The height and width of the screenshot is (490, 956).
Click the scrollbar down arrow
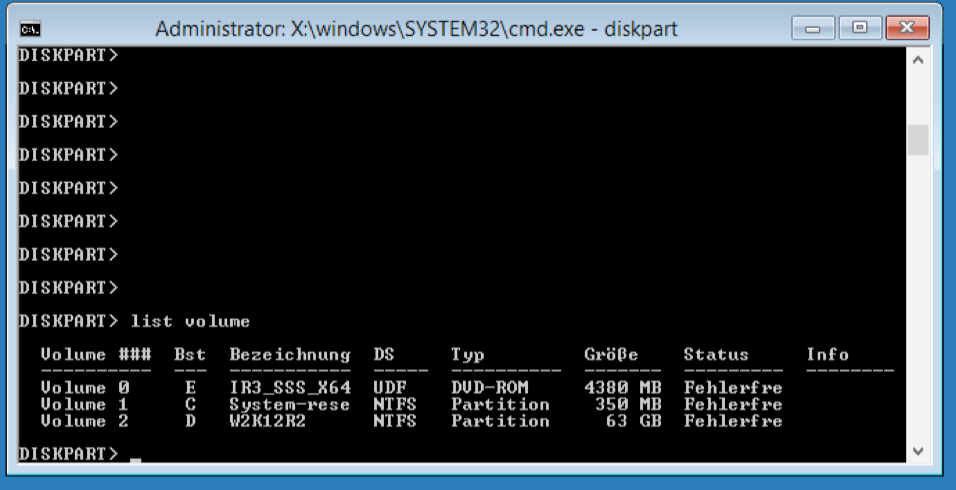point(918,451)
